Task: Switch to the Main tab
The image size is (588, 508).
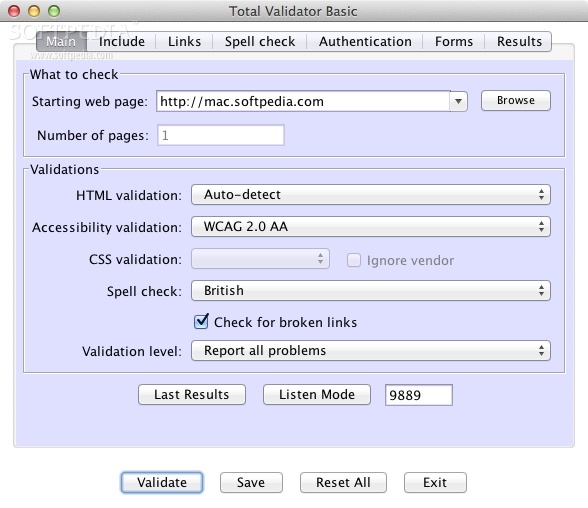Action: tap(62, 41)
